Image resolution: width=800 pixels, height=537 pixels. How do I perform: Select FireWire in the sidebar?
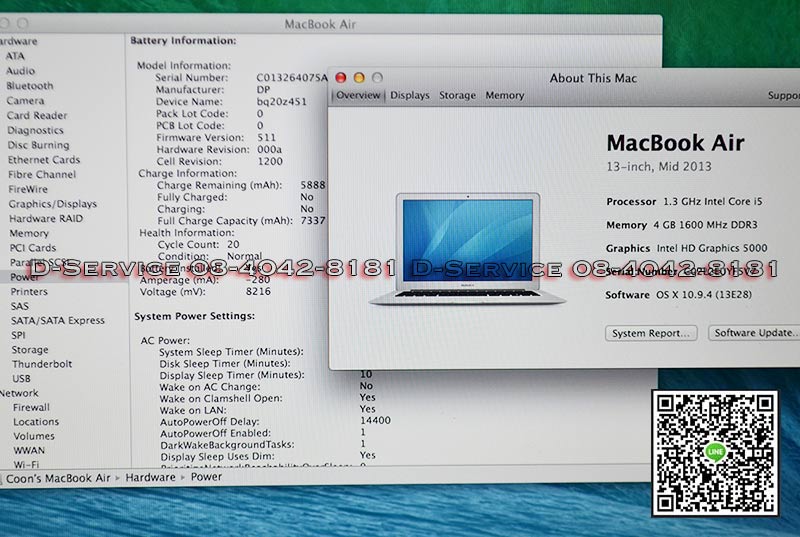click(28, 189)
